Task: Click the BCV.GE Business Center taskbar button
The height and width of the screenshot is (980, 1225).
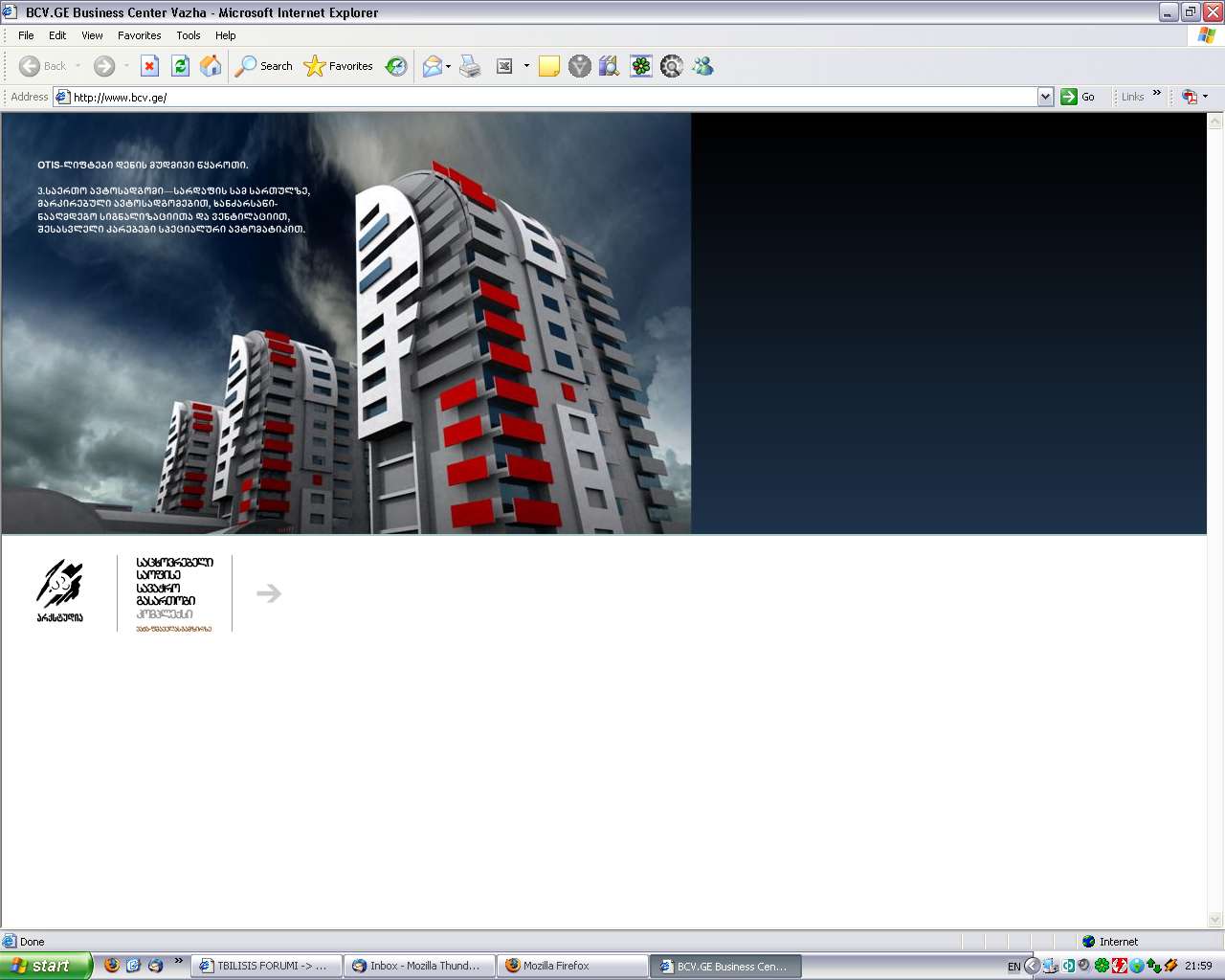Action: click(x=726, y=966)
